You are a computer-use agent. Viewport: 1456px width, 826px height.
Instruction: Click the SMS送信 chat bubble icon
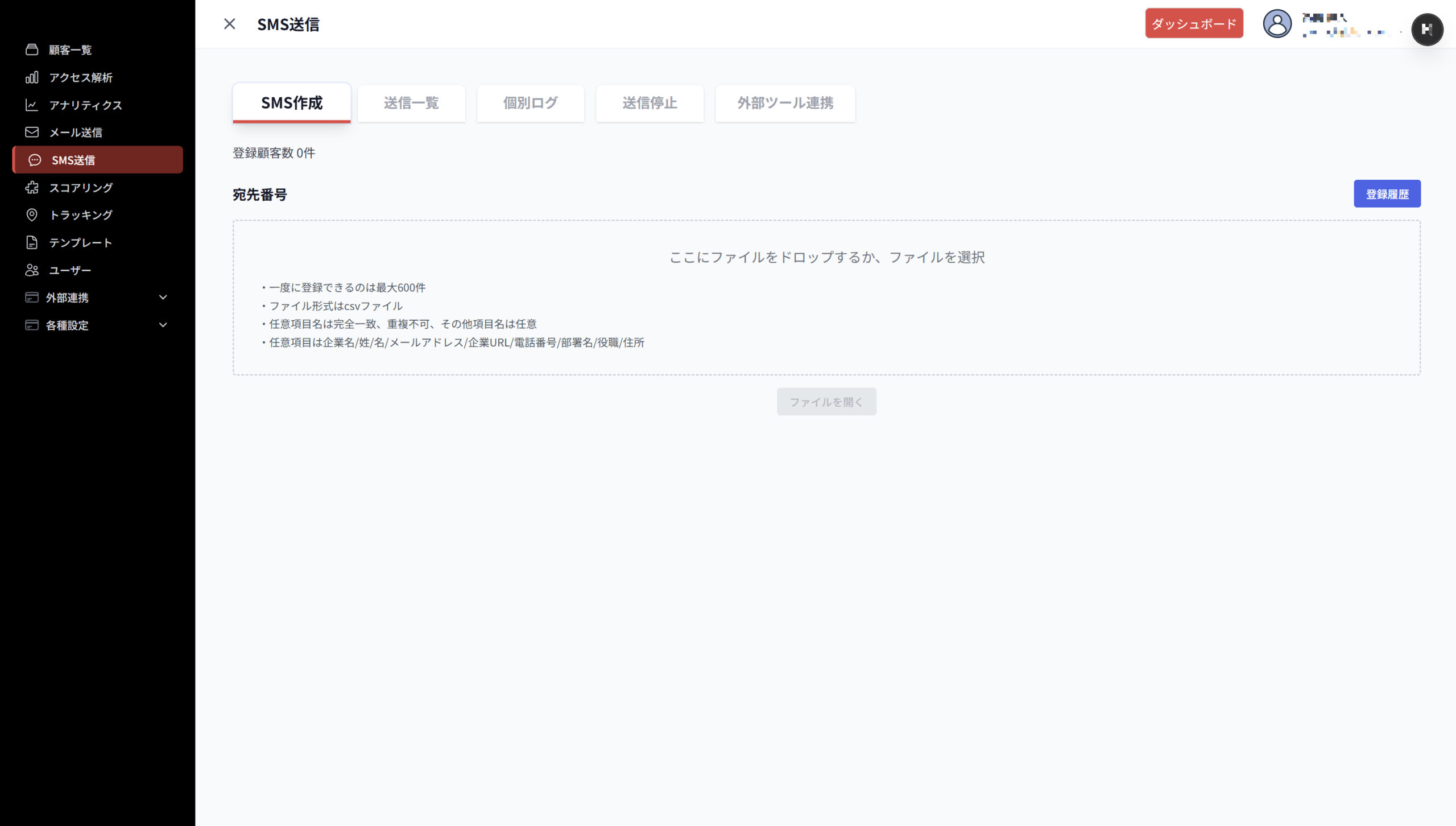[x=35, y=160]
